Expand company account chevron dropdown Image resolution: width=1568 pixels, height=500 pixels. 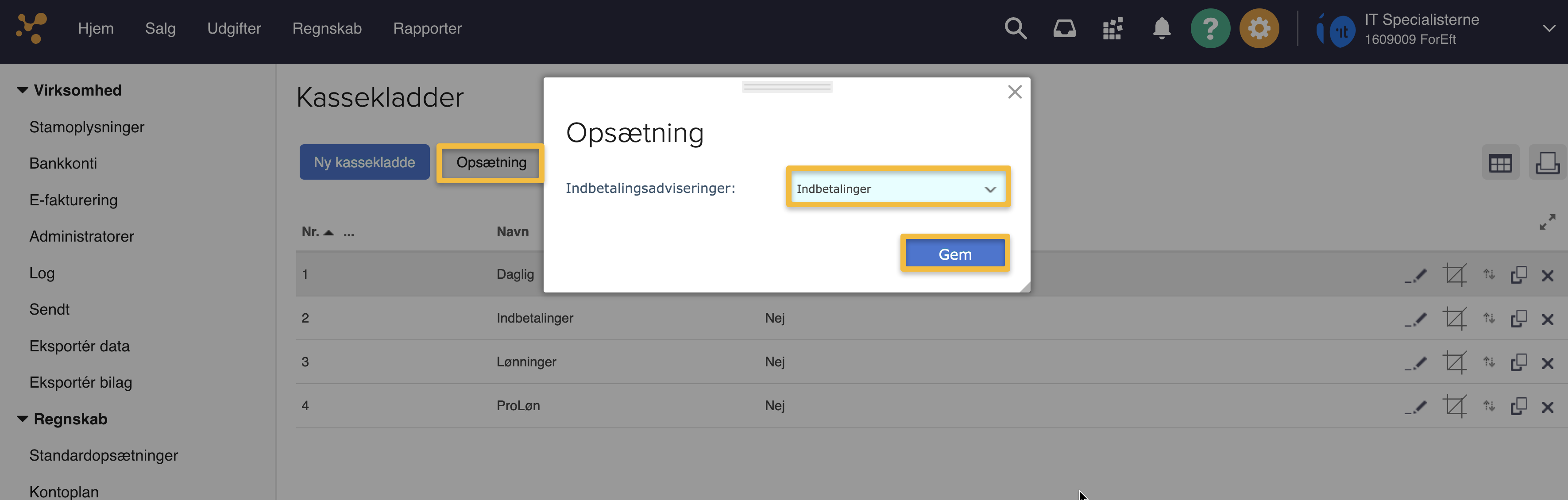pyautogui.click(x=1549, y=29)
